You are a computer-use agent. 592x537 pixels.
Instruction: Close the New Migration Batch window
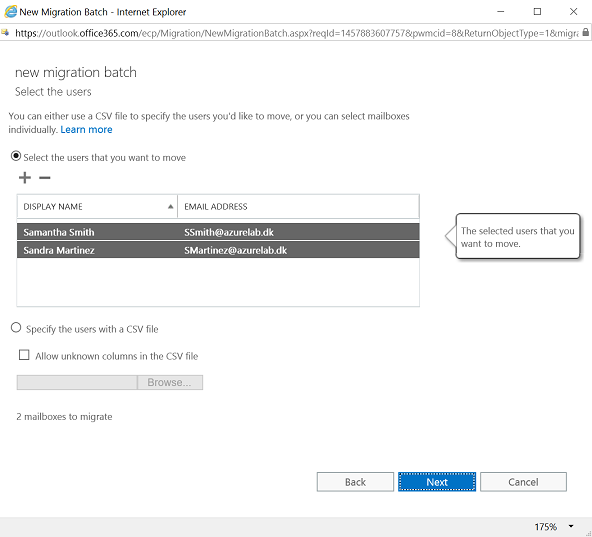[x=573, y=12]
